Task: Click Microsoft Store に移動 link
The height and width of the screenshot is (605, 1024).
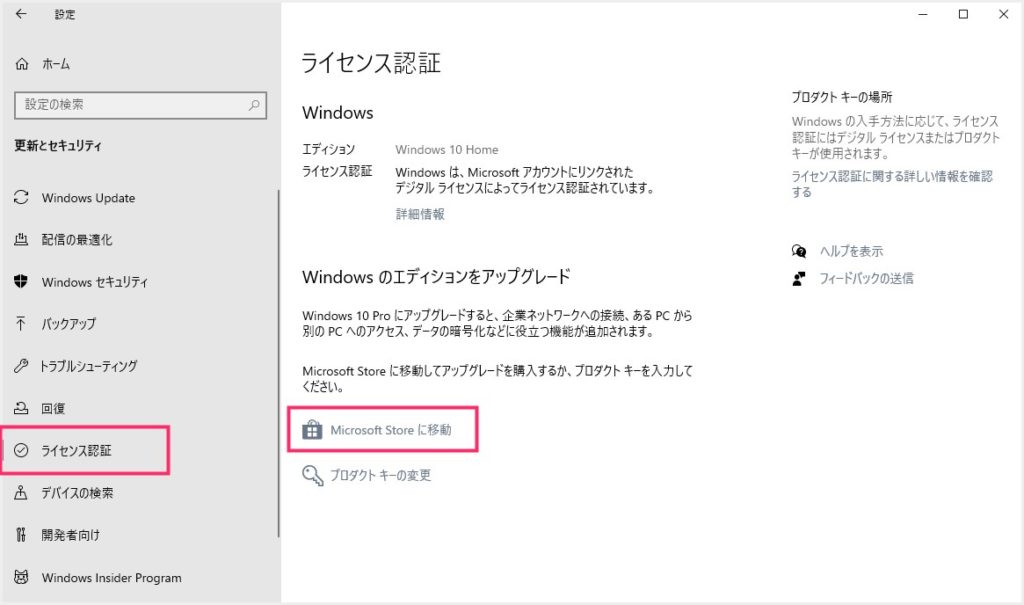Action: pos(391,430)
